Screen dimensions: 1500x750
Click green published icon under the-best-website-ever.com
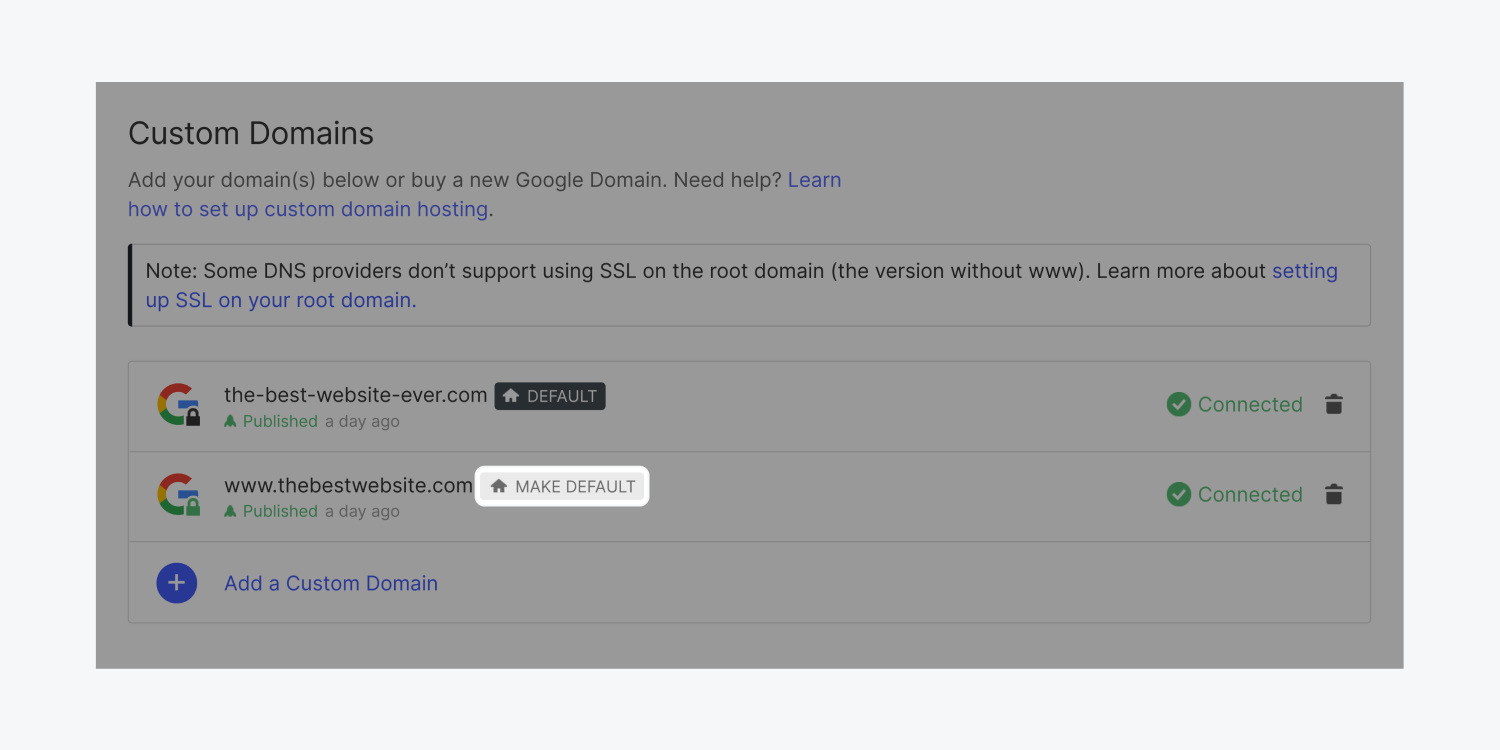point(230,421)
